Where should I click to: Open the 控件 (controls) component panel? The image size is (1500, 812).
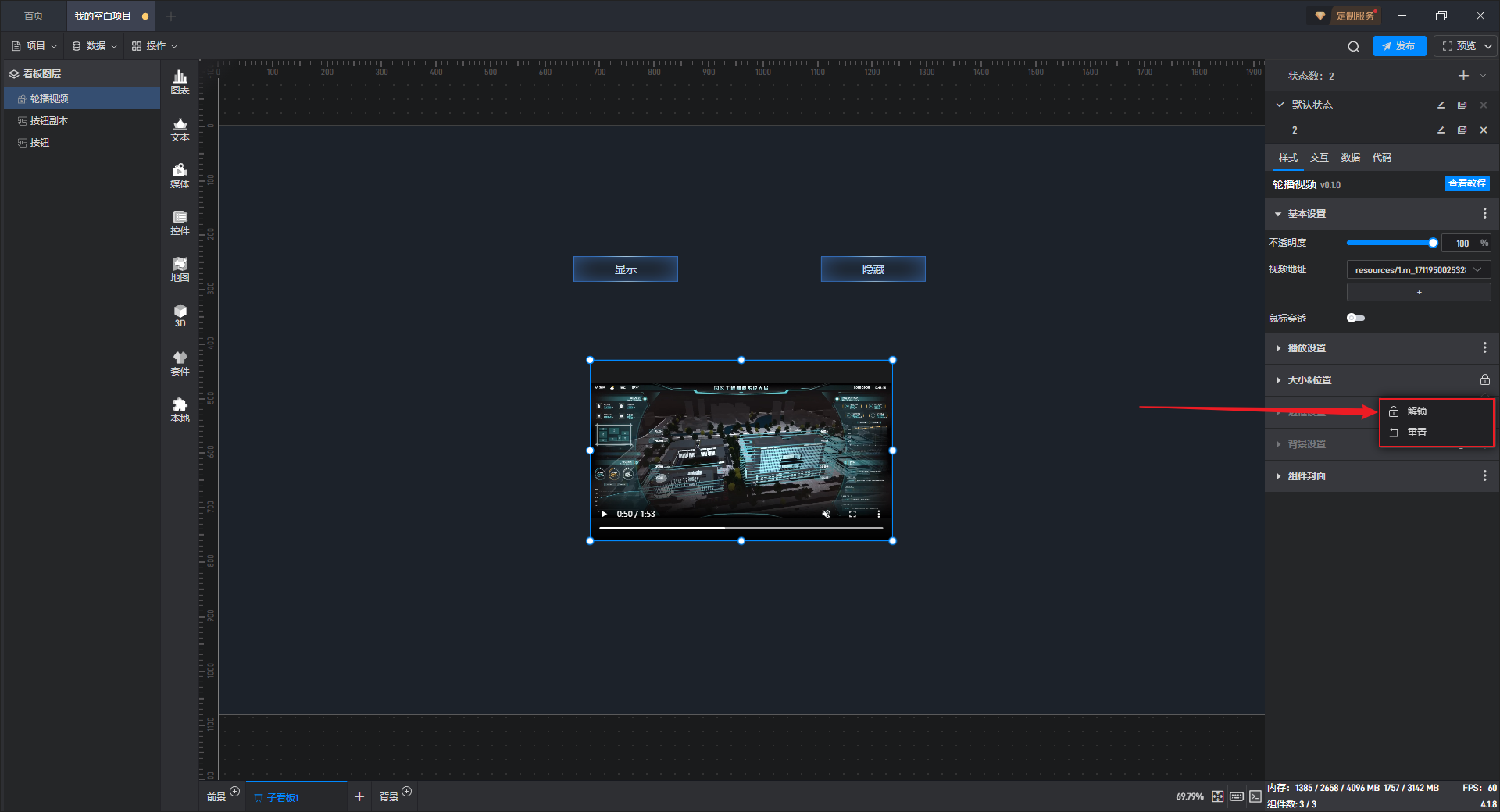coord(180,223)
